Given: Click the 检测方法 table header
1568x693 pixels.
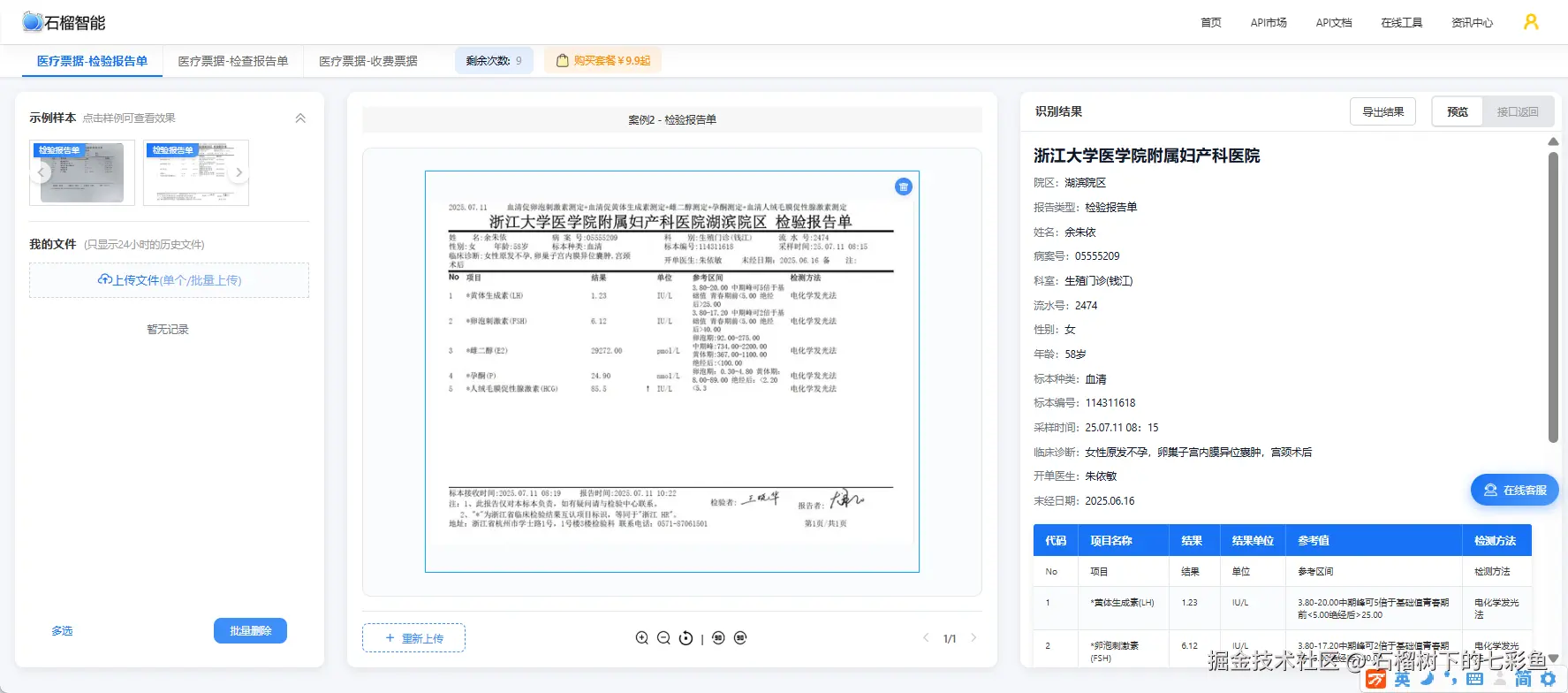Looking at the screenshot, I should (1495, 540).
